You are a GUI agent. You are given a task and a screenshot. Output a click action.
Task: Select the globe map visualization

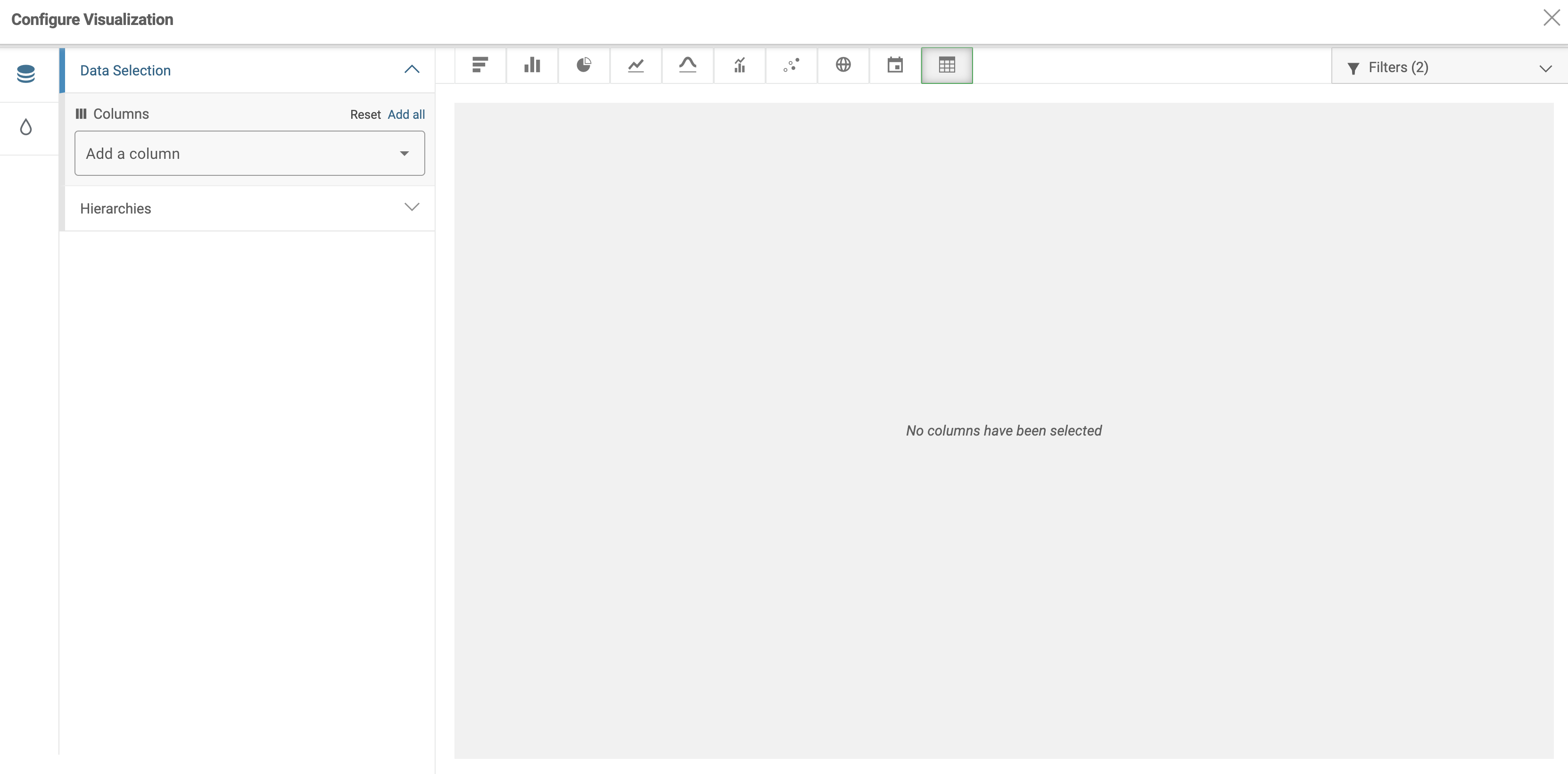843,65
